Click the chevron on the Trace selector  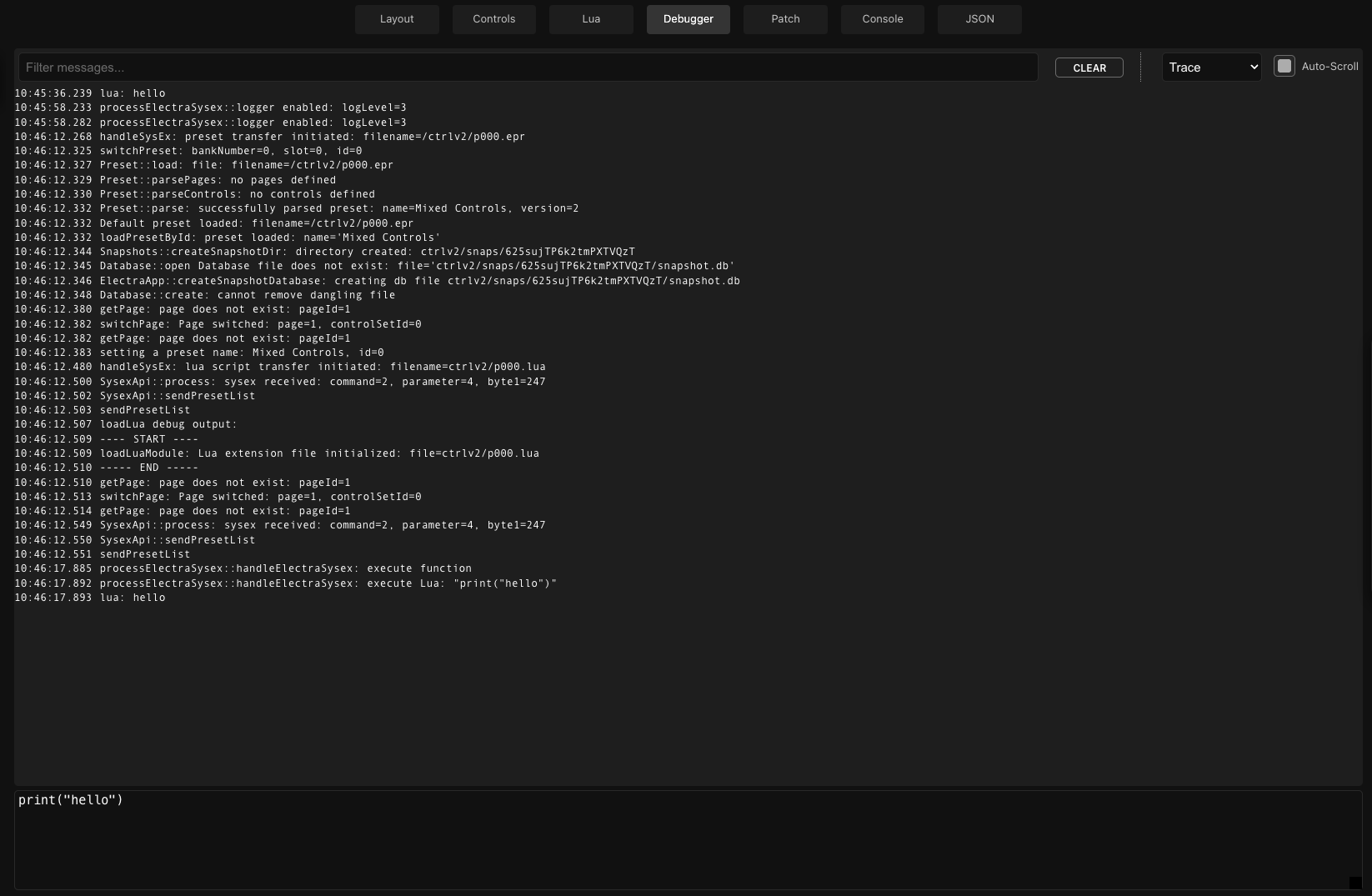1254,67
